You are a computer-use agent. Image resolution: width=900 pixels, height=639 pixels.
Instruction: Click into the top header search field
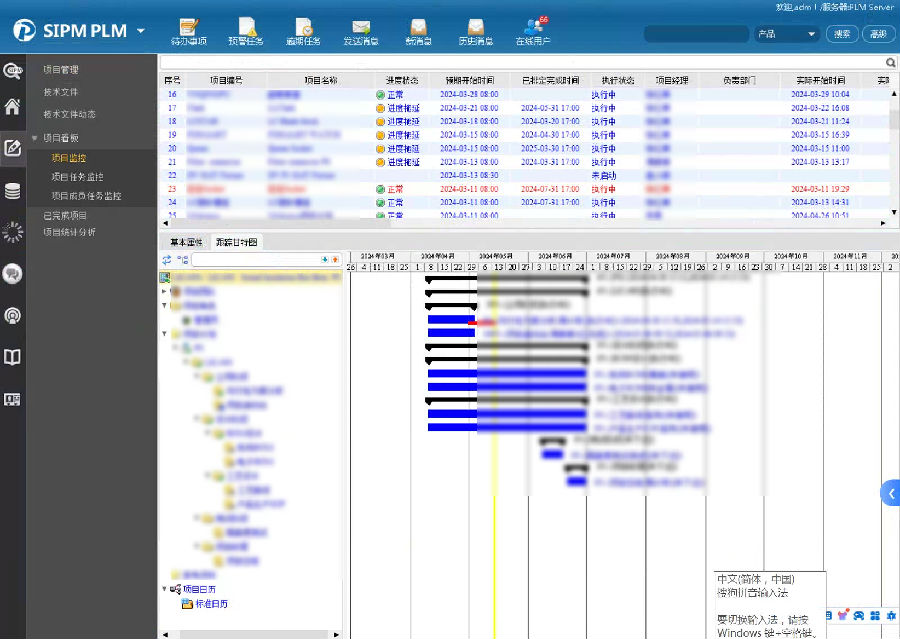(696, 34)
